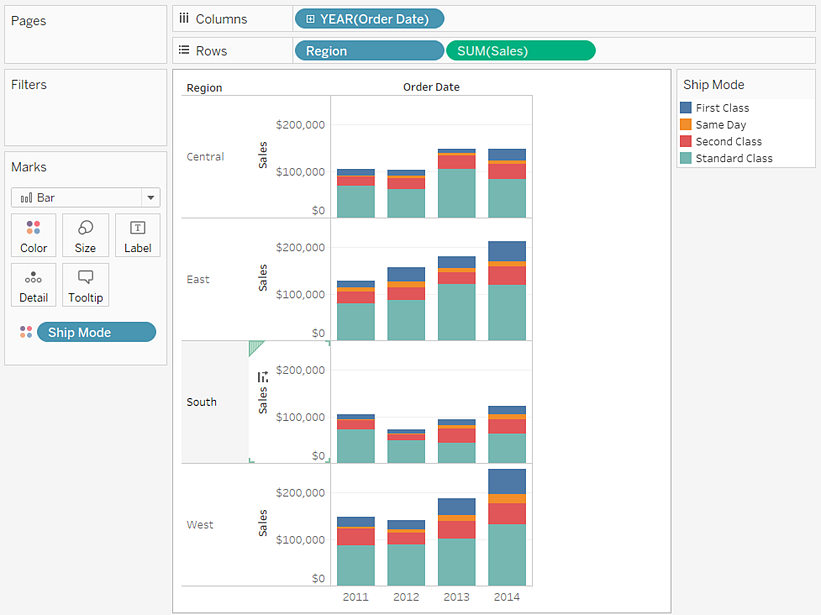Screen dimensions: 821x615
Task: Open the Detail mark property
Action: (34, 285)
